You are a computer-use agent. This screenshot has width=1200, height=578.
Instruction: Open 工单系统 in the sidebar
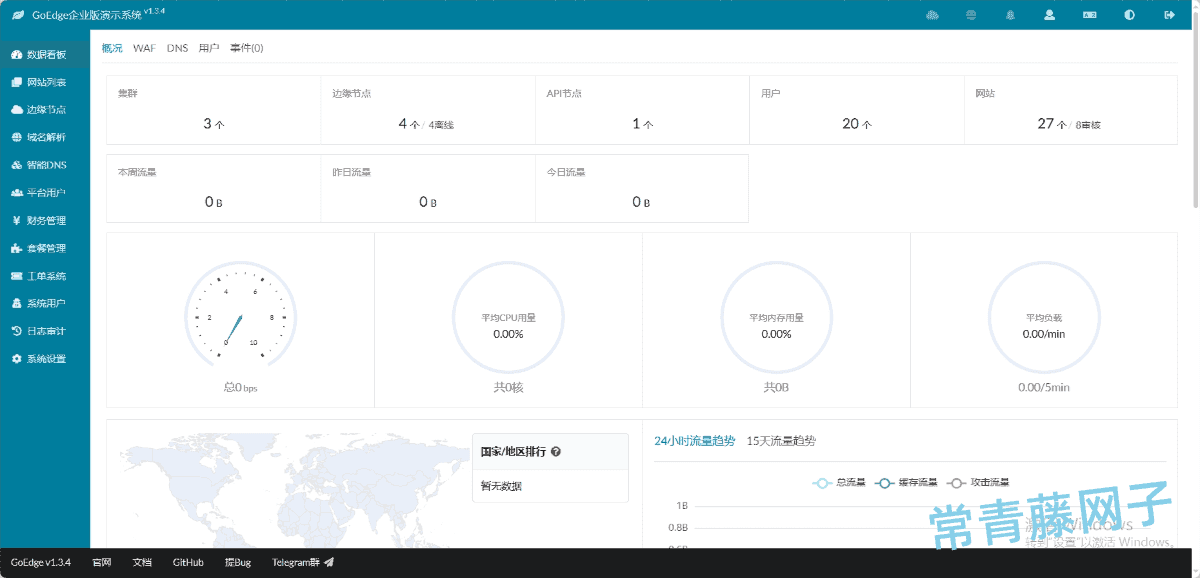(45, 276)
